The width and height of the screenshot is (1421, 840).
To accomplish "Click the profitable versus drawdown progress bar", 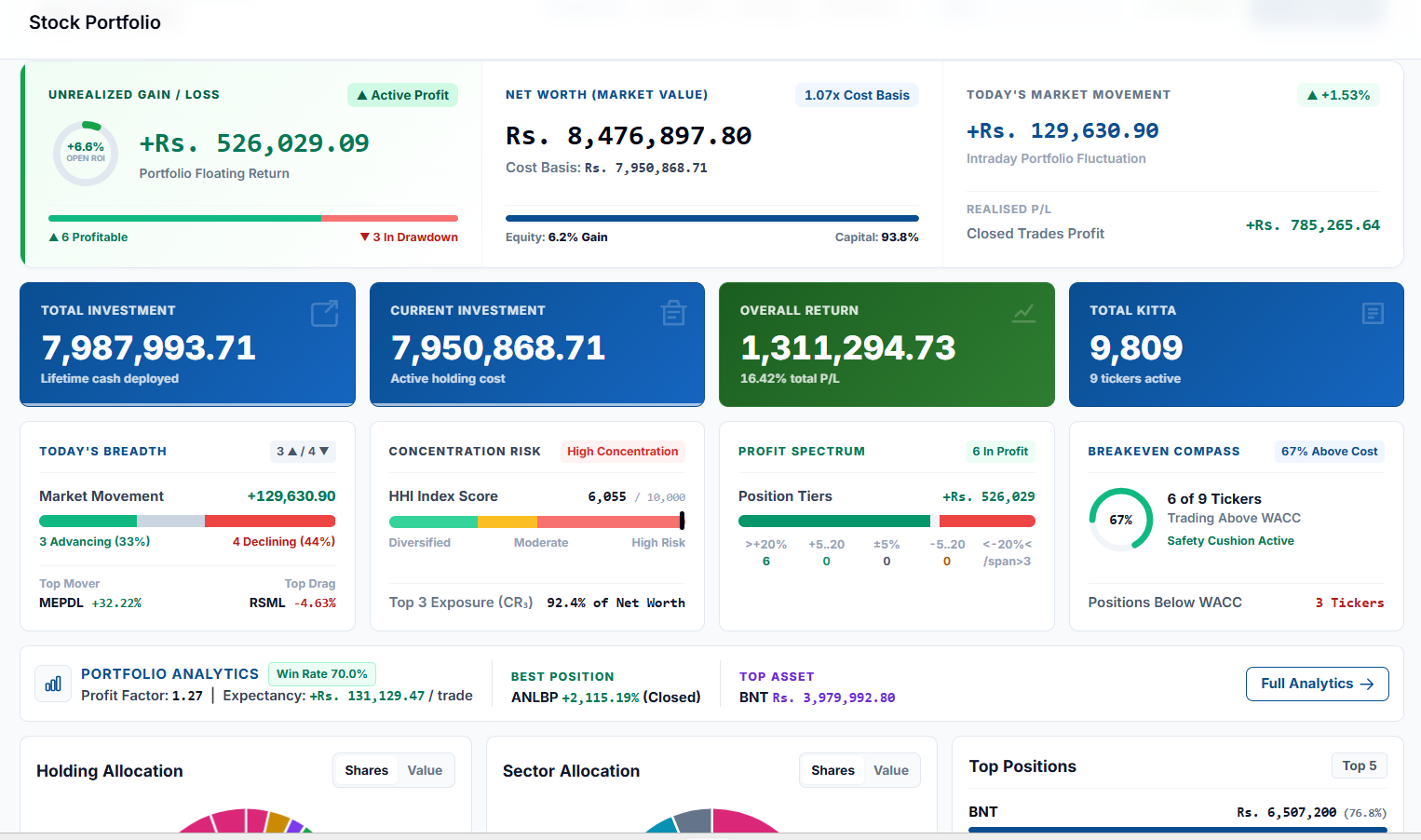I will pyautogui.click(x=253, y=219).
